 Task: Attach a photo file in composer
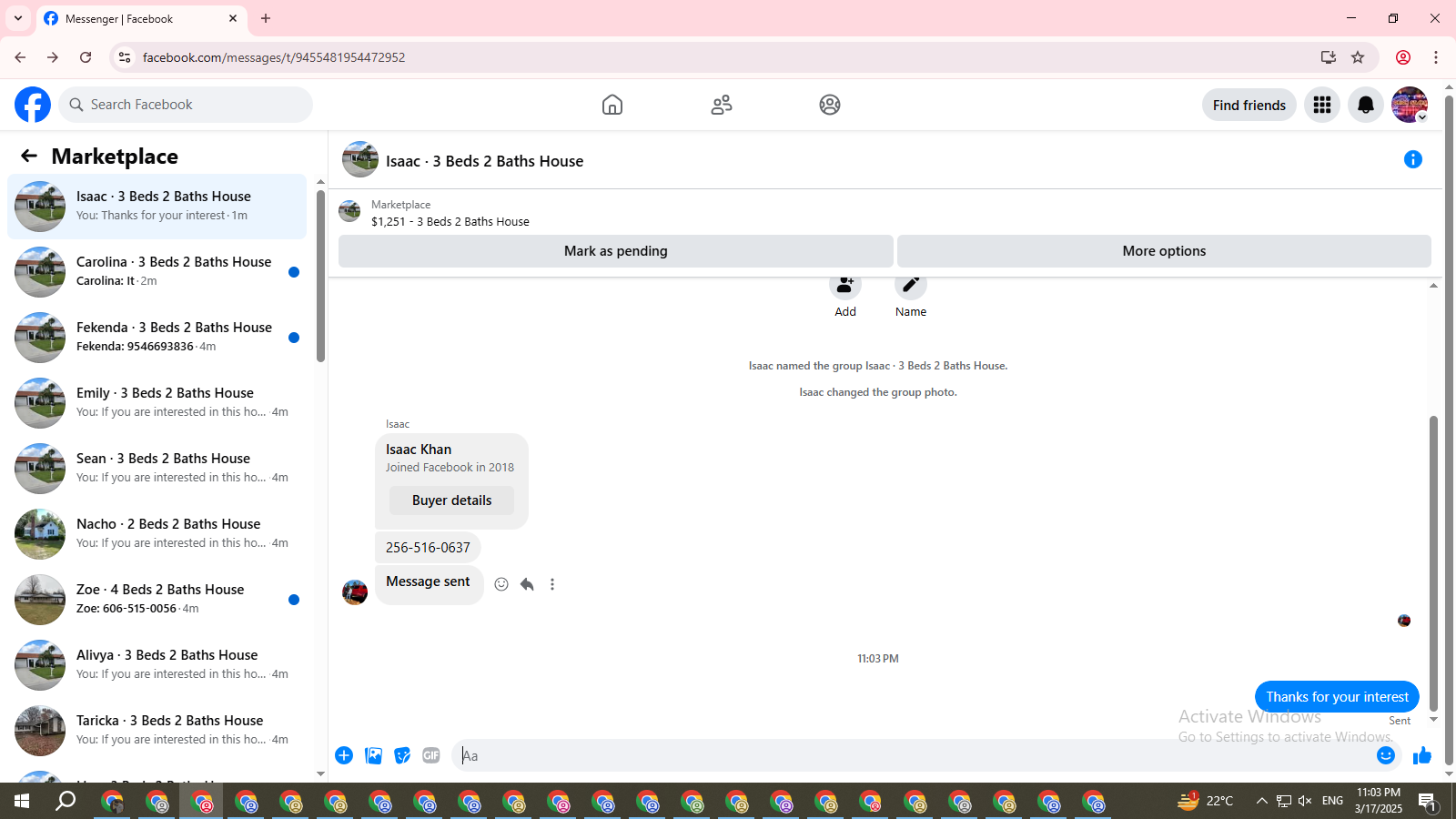tap(373, 755)
